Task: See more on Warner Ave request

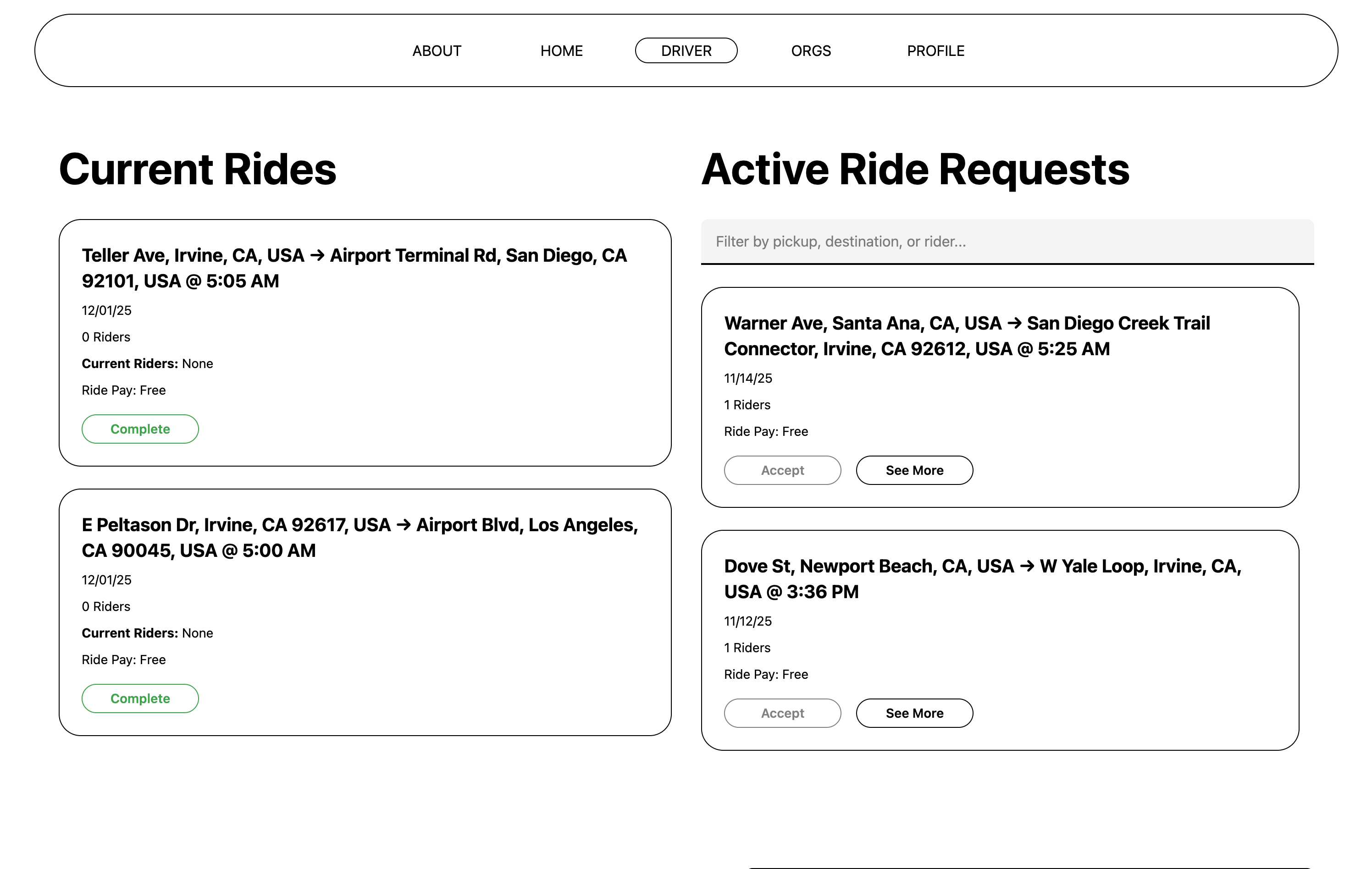Action: (914, 470)
